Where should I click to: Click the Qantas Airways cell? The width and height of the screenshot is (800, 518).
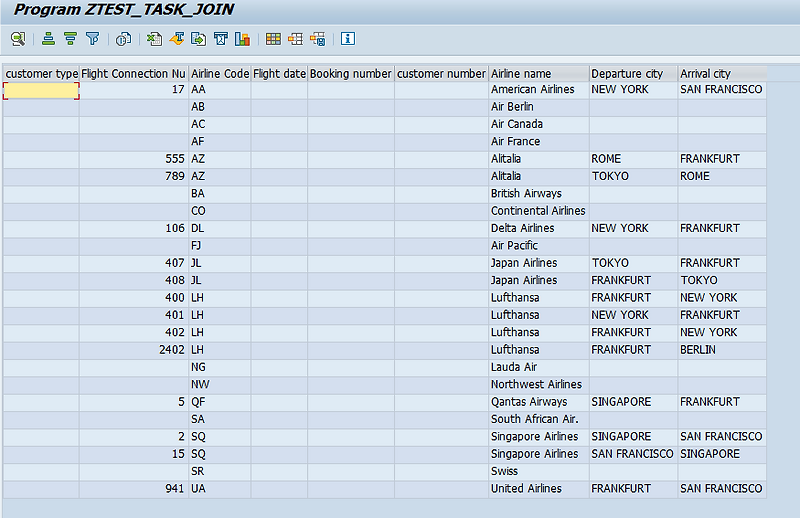click(539, 402)
